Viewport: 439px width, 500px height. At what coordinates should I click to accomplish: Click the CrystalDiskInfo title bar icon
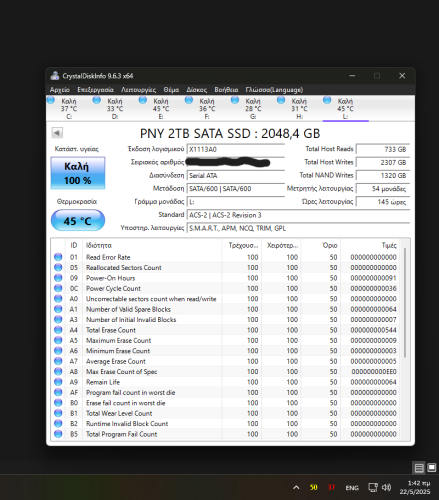tap(55, 76)
